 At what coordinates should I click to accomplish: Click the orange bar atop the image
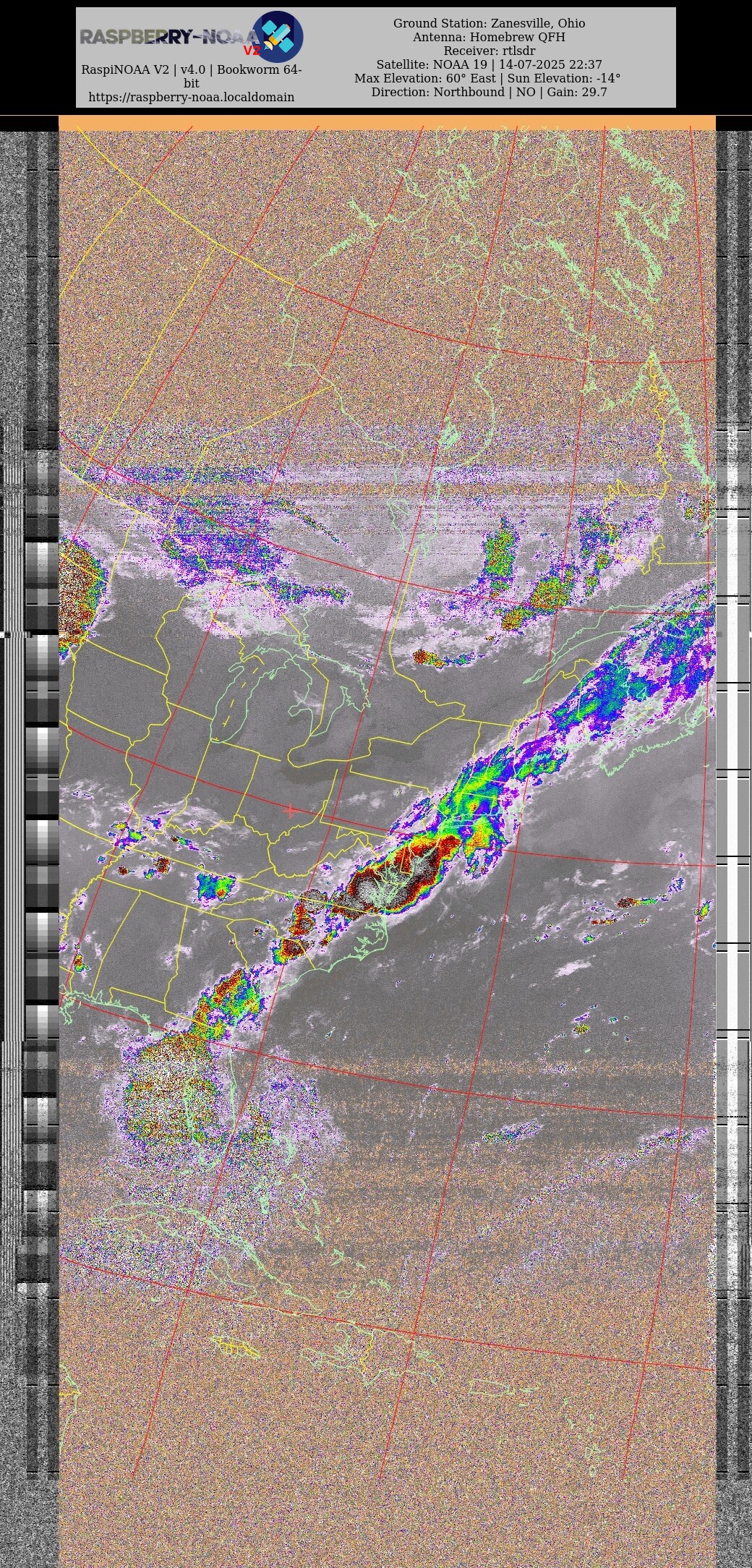tap(387, 122)
